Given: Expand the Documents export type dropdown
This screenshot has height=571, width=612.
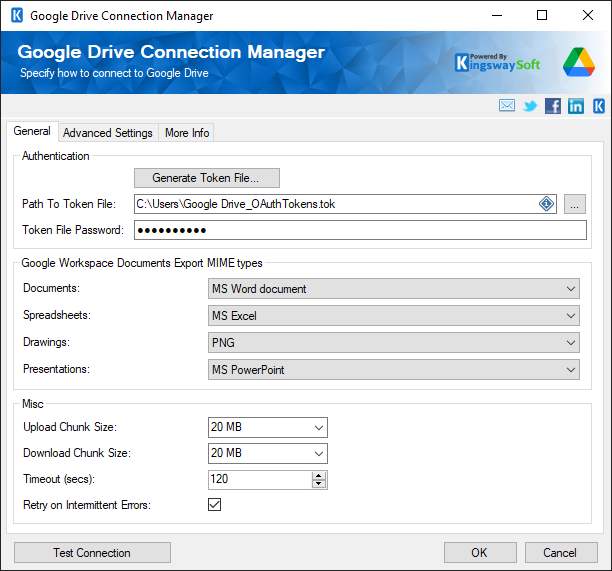Looking at the screenshot, I should (x=393, y=289).
